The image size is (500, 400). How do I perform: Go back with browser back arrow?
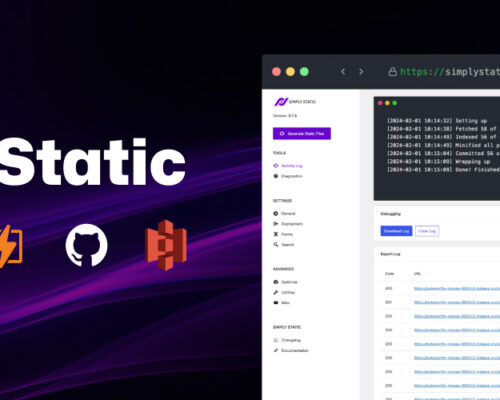tap(343, 72)
